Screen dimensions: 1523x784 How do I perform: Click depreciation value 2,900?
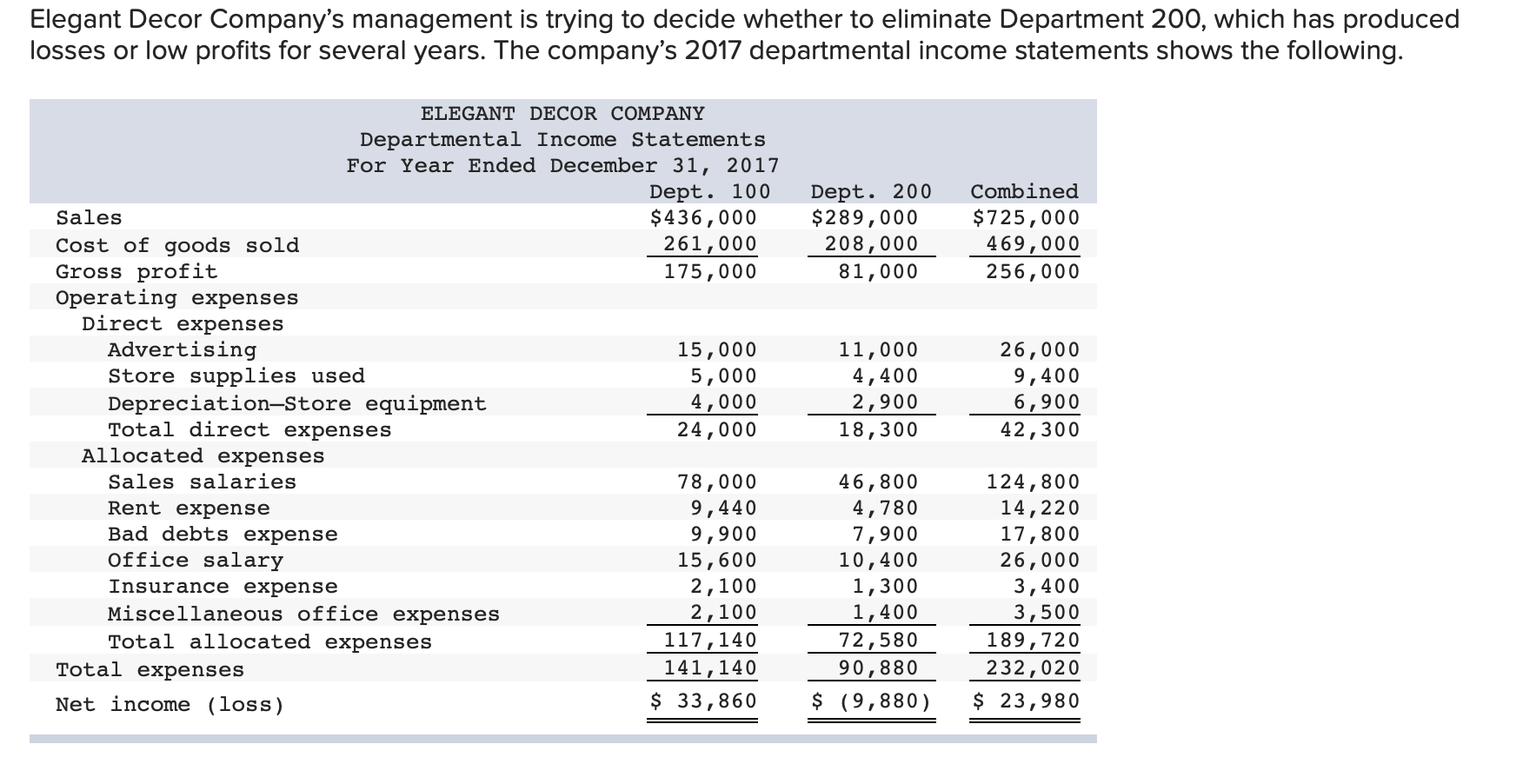pyautogui.click(x=885, y=402)
